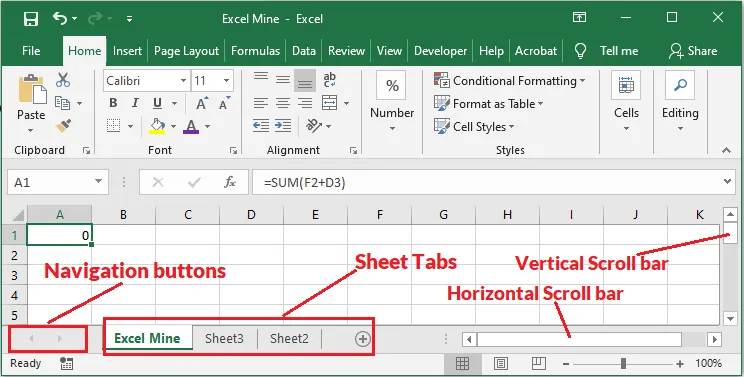The width and height of the screenshot is (744, 377).
Task: Undo the last action
Action: (60, 18)
